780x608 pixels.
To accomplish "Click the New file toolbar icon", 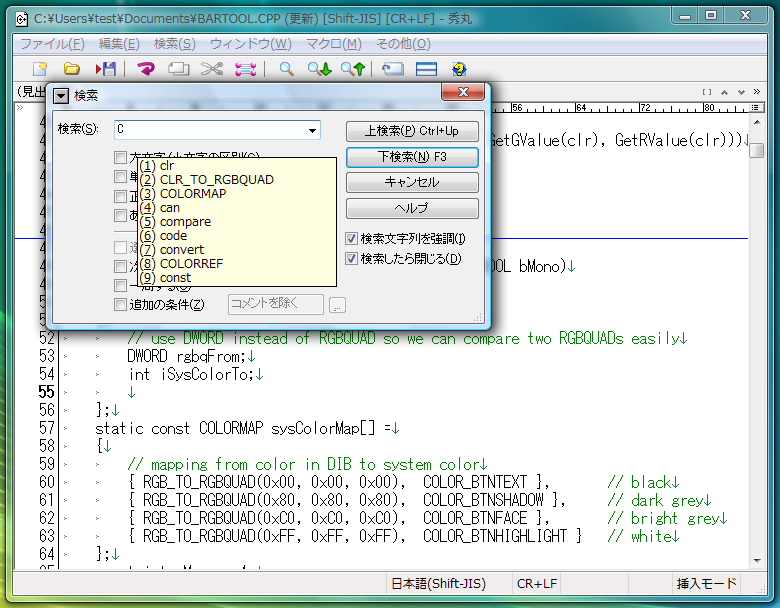I will click(x=40, y=69).
